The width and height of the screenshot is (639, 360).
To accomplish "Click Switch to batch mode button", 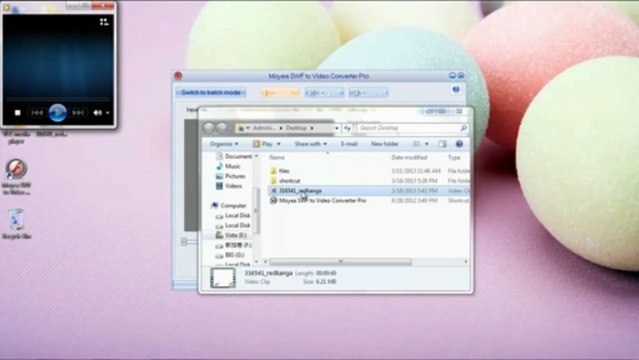I will 211,93.
